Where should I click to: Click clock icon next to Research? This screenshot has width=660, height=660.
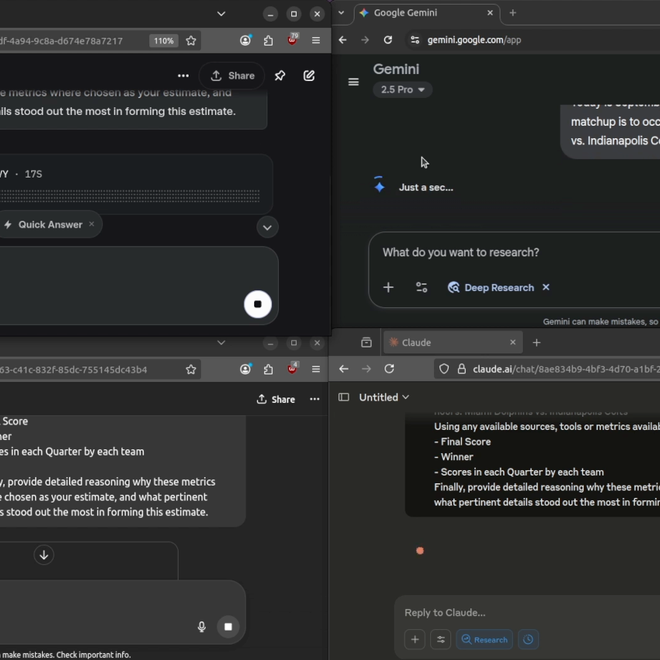pyautogui.click(x=528, y=639)
